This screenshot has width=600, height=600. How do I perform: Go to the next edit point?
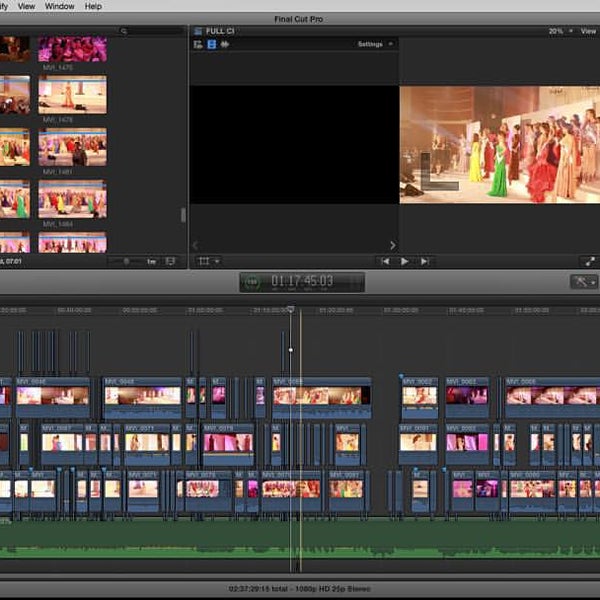click(424, 261)
